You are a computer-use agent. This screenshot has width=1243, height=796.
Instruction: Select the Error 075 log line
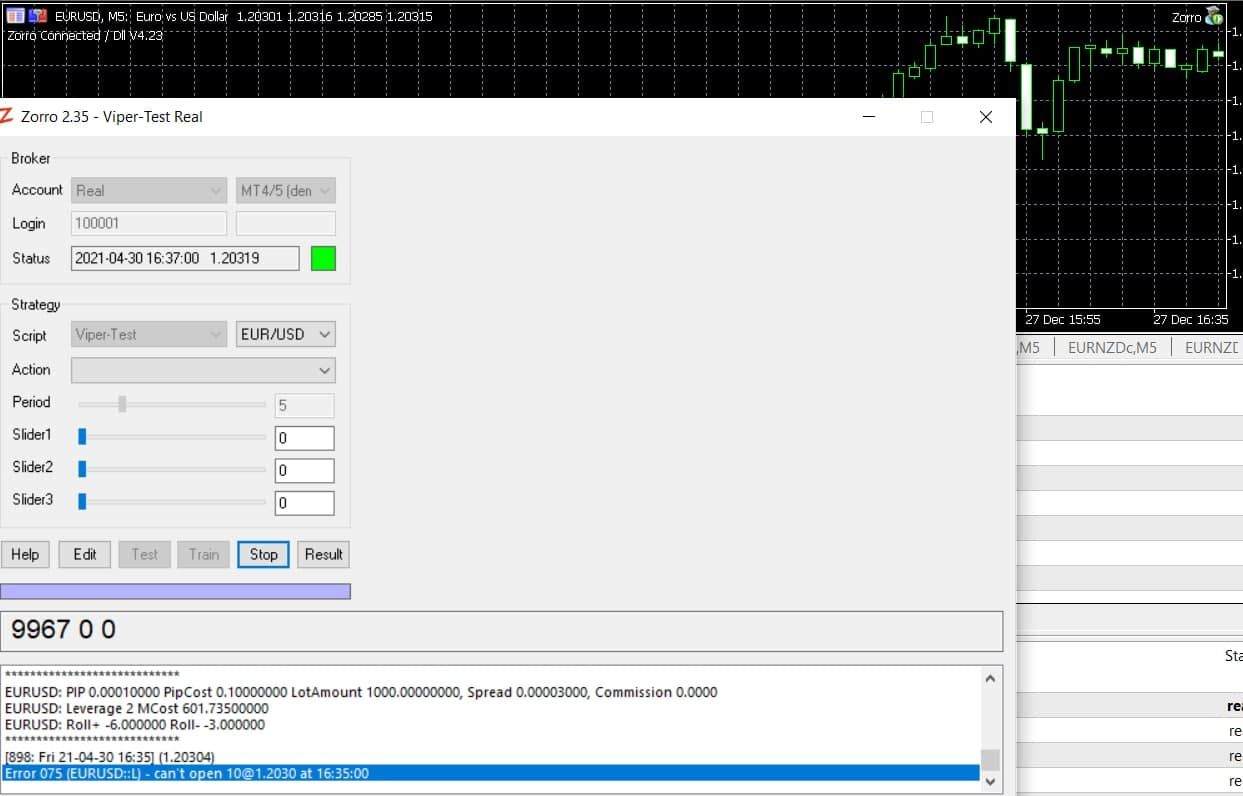(x=490, y=773)
